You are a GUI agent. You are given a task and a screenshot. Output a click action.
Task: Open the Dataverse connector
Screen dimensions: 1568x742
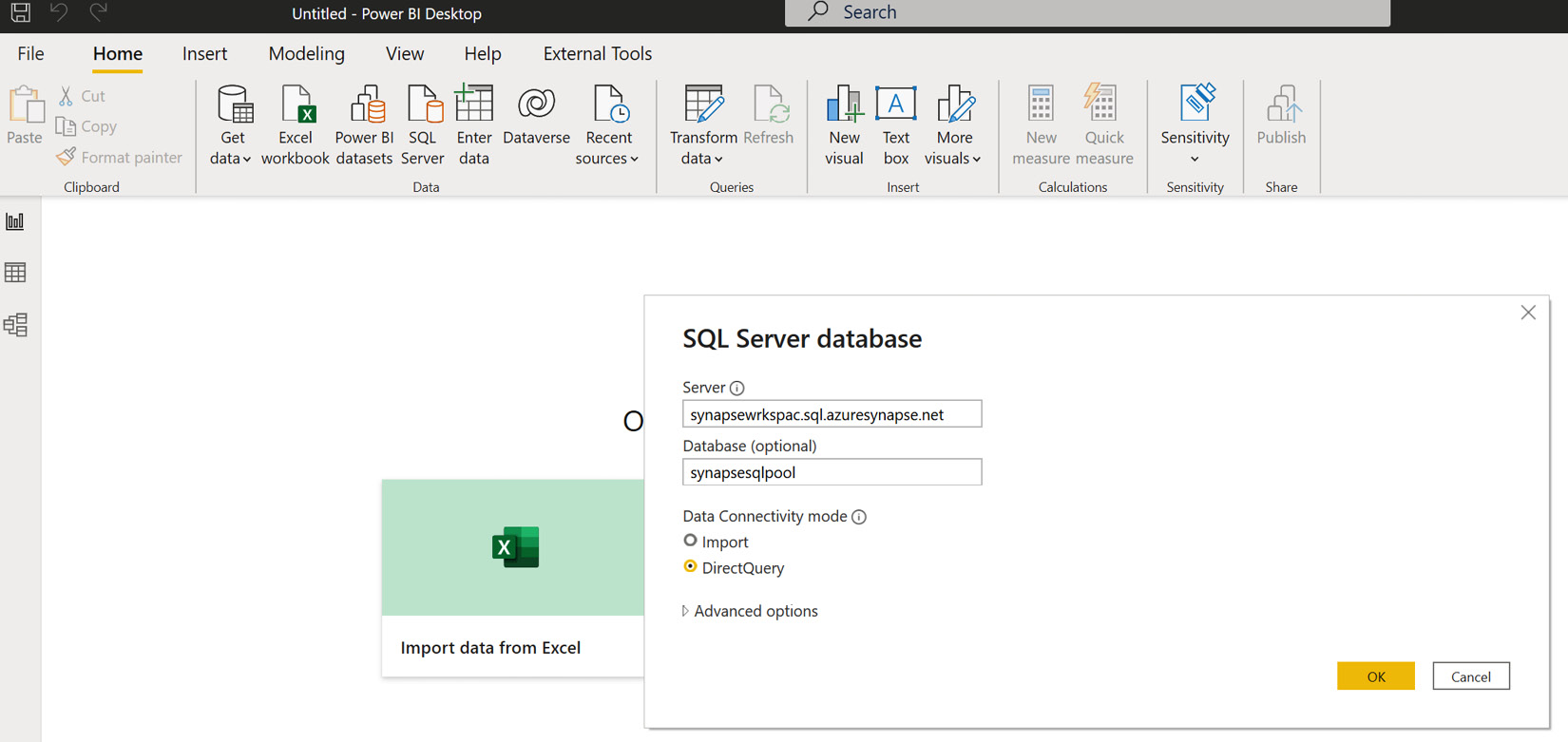[x=536, y=116]
